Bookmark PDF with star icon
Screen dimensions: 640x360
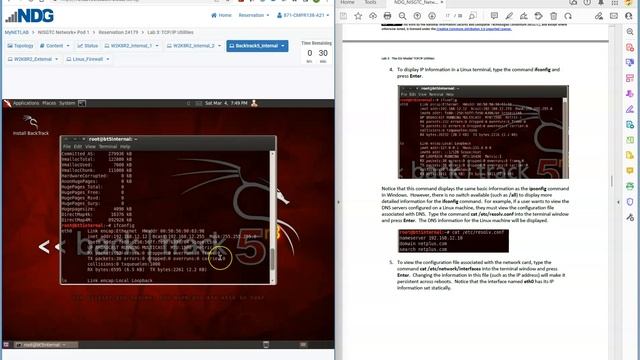(x=358, y=16)
